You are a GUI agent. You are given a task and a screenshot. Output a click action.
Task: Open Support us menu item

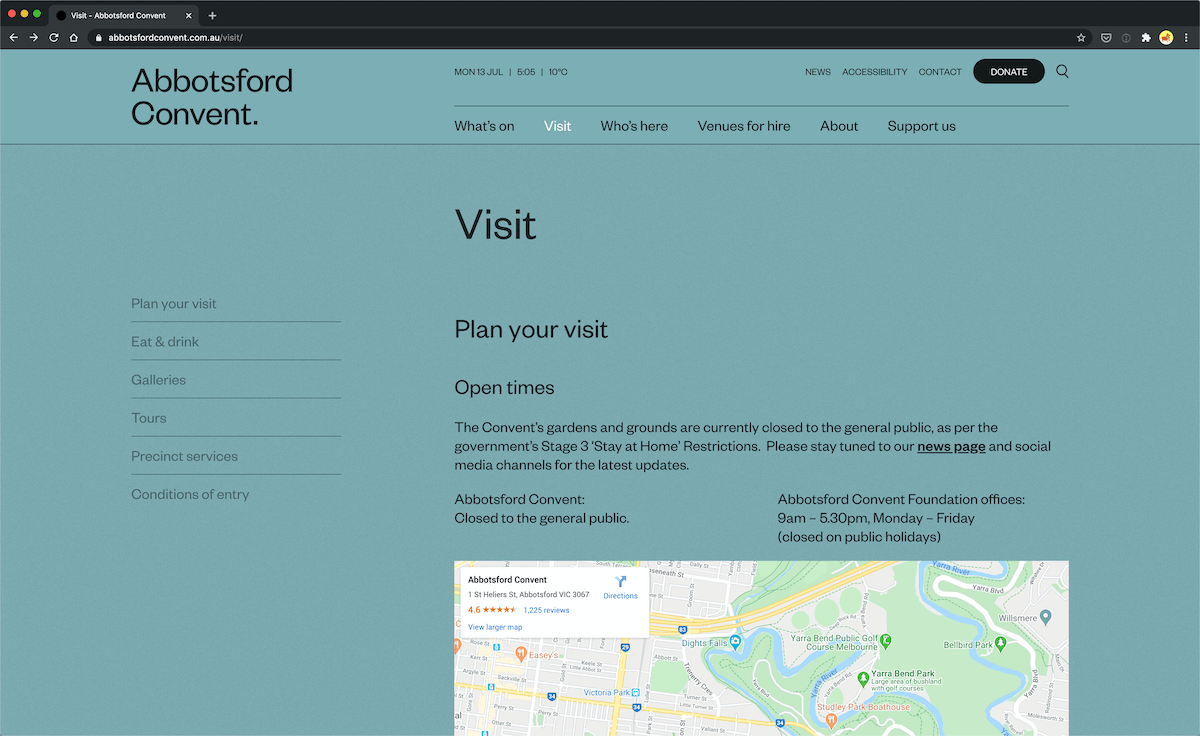(921, 126)
